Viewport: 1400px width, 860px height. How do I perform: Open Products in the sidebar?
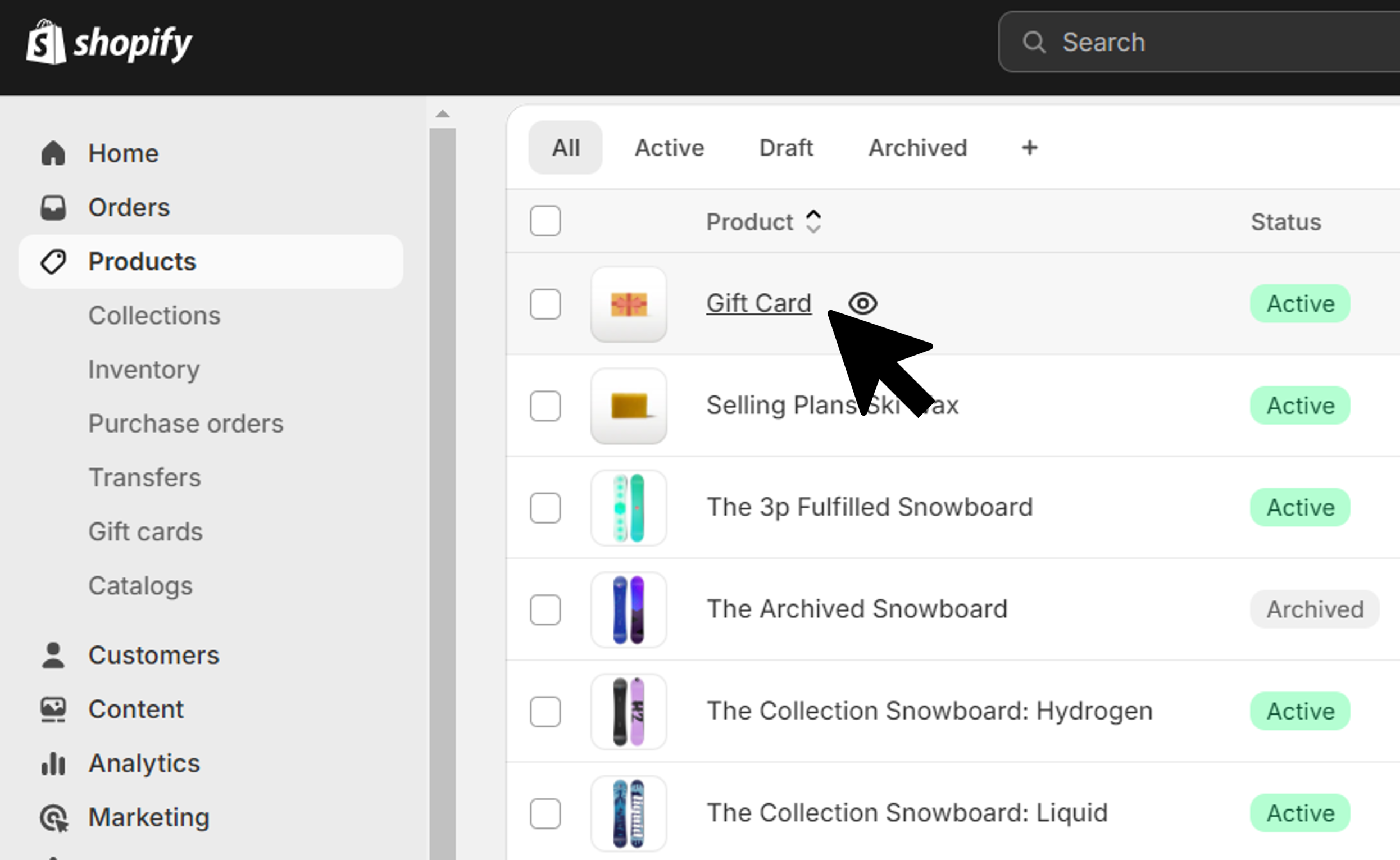coord(211,262)
